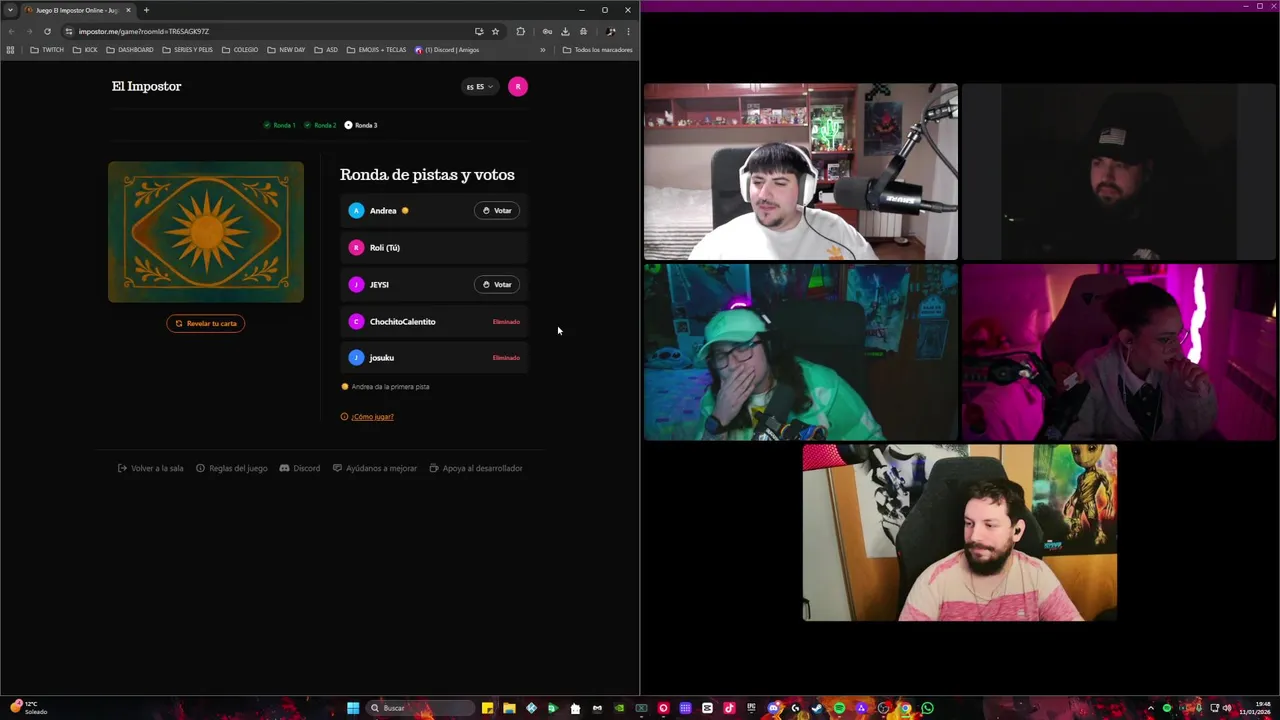Open Windows Start menu
This screenshot has height=720, width=1280.
[353, 708]
